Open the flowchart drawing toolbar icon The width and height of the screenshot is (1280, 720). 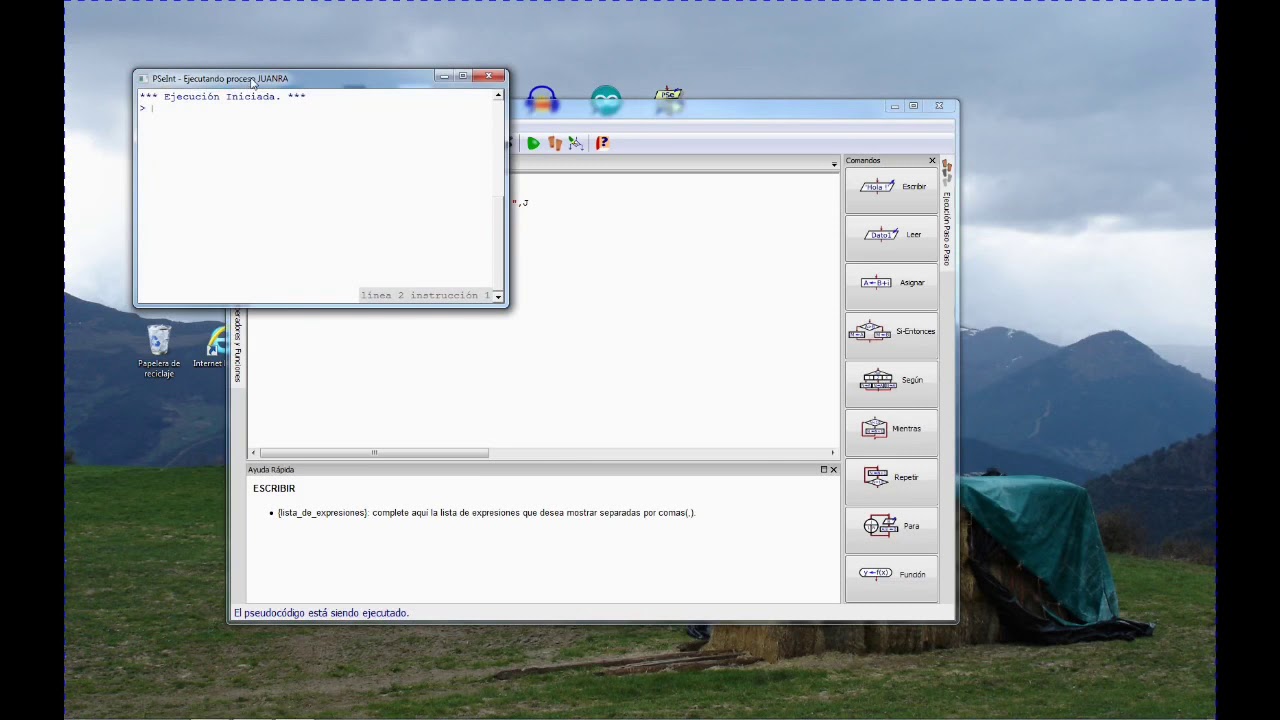point(576,143)
